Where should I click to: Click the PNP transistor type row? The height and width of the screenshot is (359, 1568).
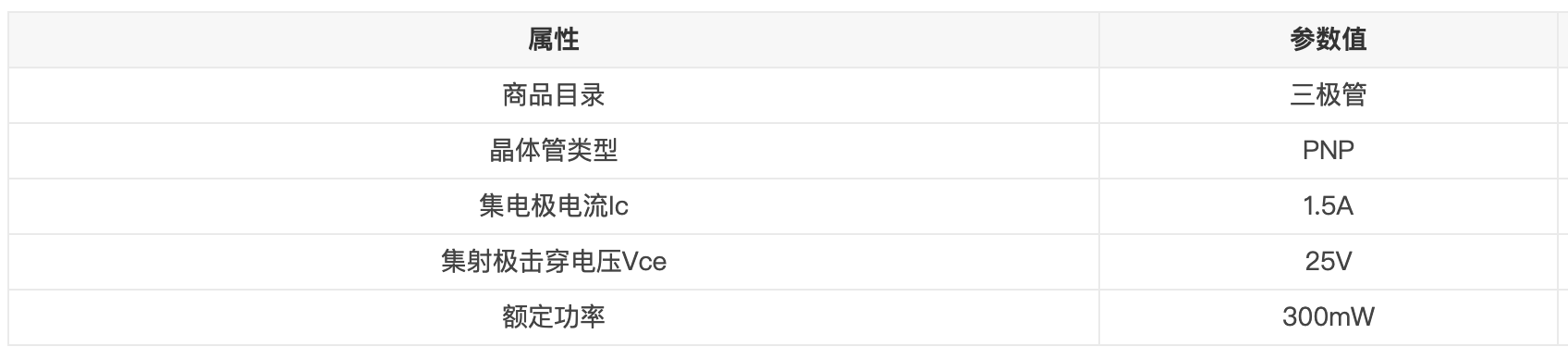(x=784, y=151)
